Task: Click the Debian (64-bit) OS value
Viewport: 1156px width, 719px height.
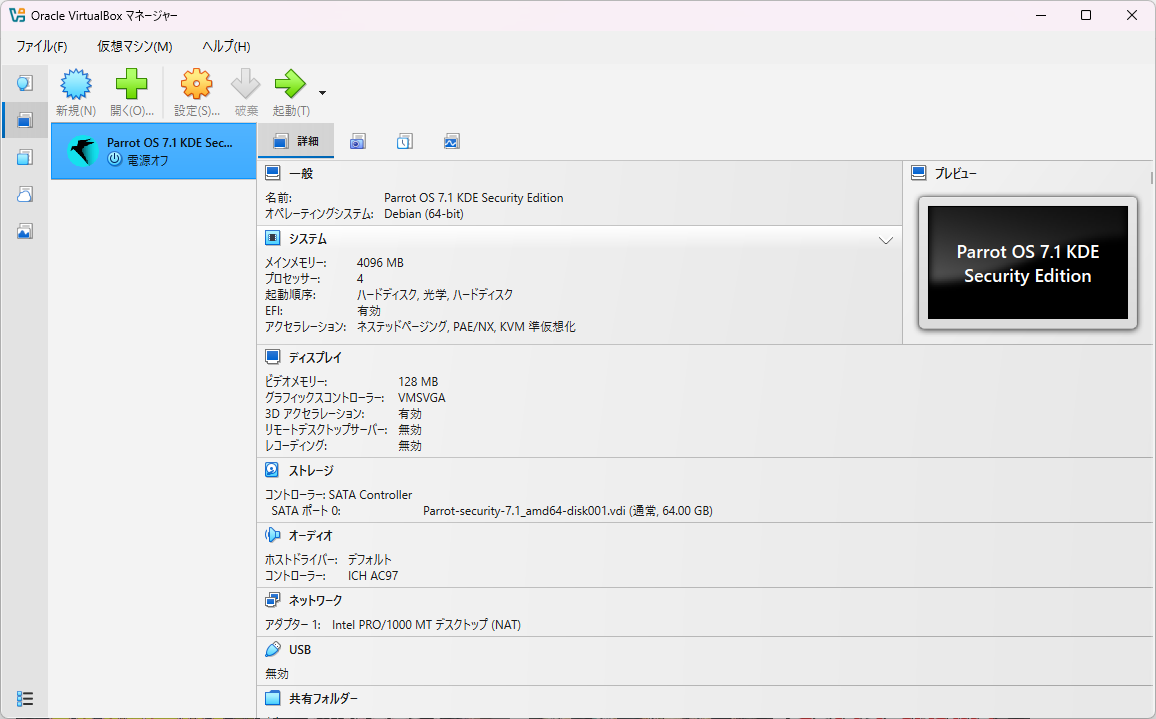Action: [x=424, y=214]
